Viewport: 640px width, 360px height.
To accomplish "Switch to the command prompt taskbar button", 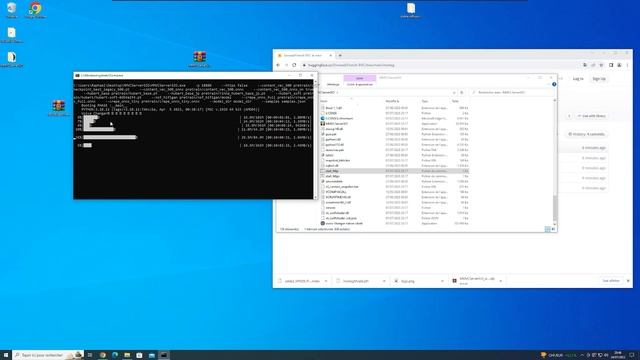I will 164,355.
